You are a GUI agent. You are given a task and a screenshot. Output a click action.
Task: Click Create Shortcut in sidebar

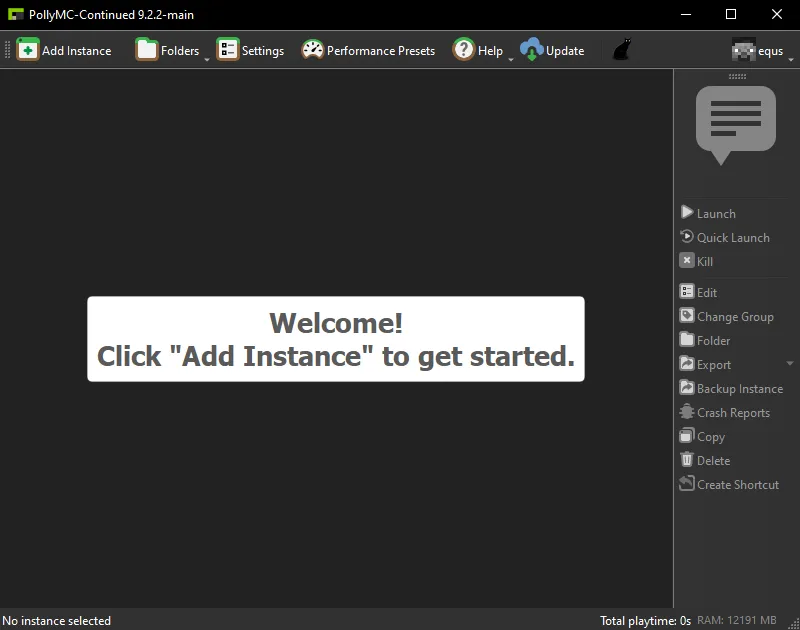tap(730, 484)
